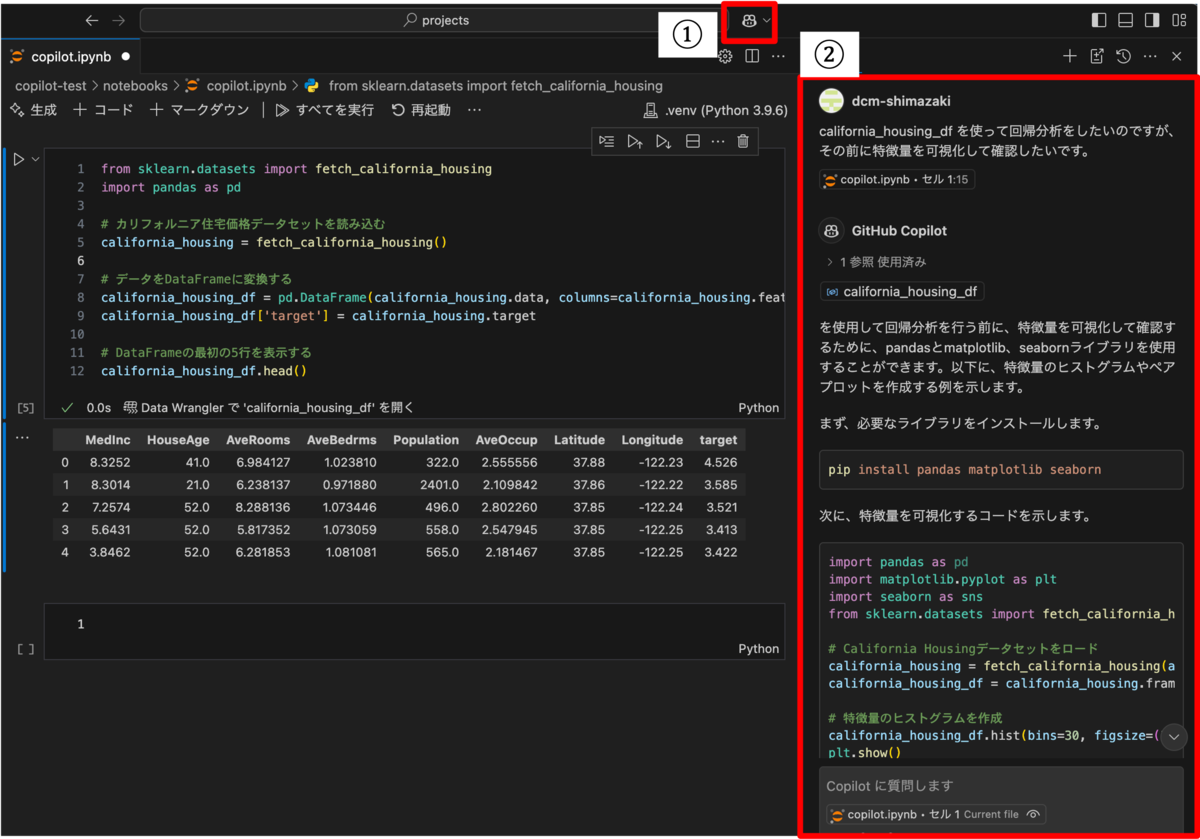Screen dimensions: 1200x839
Task: Click the HouseAge column header
Action: (178, 440)
